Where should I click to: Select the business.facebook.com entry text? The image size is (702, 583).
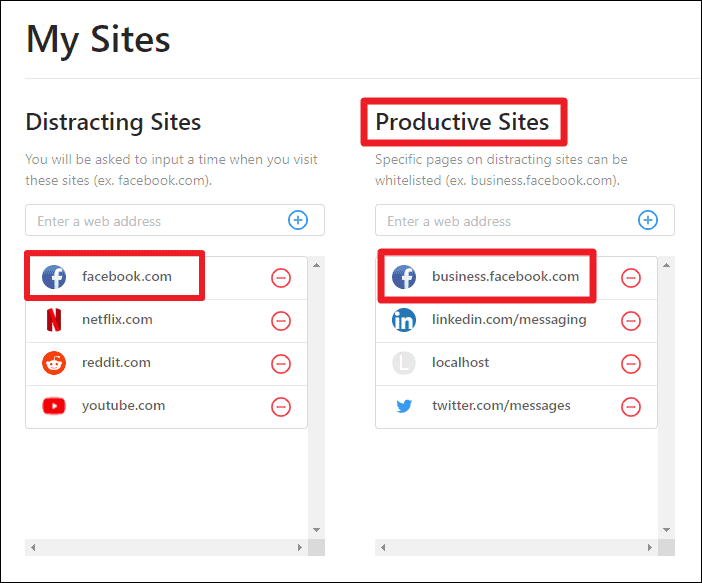coord(505,277)
